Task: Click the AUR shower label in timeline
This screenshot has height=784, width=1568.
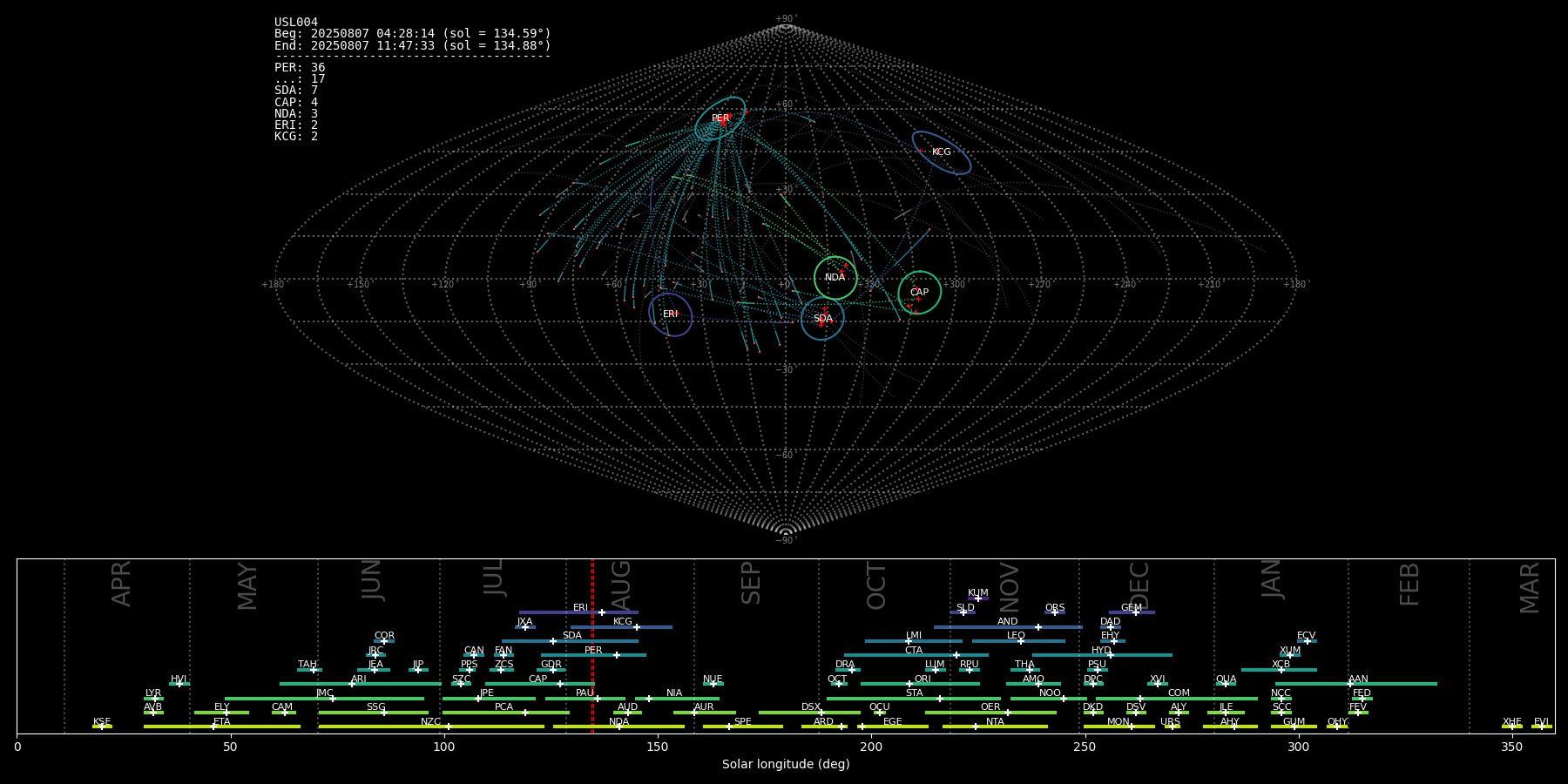Action: pyautogui.click(x=704, y=707)
